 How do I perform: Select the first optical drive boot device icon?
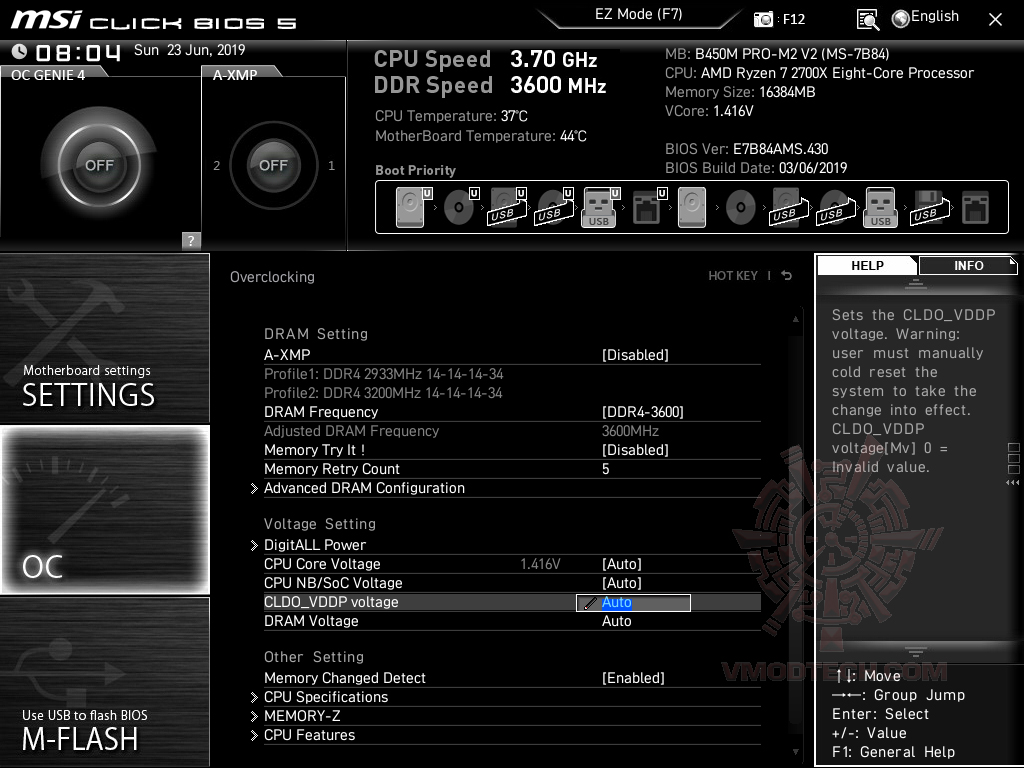click(x=459, y=207)
